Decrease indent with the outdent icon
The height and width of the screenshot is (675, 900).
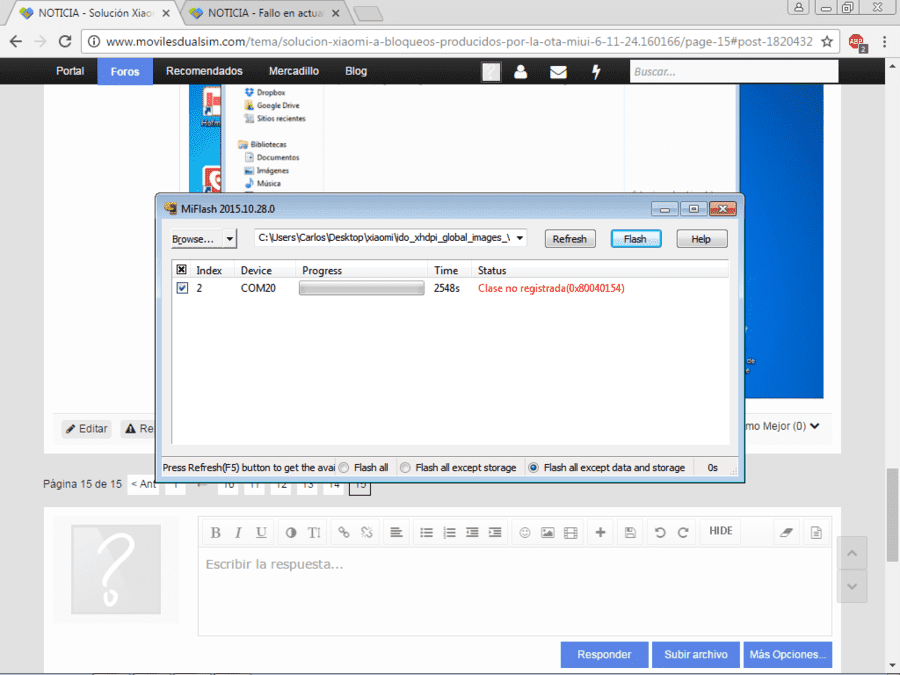(472, 533)
